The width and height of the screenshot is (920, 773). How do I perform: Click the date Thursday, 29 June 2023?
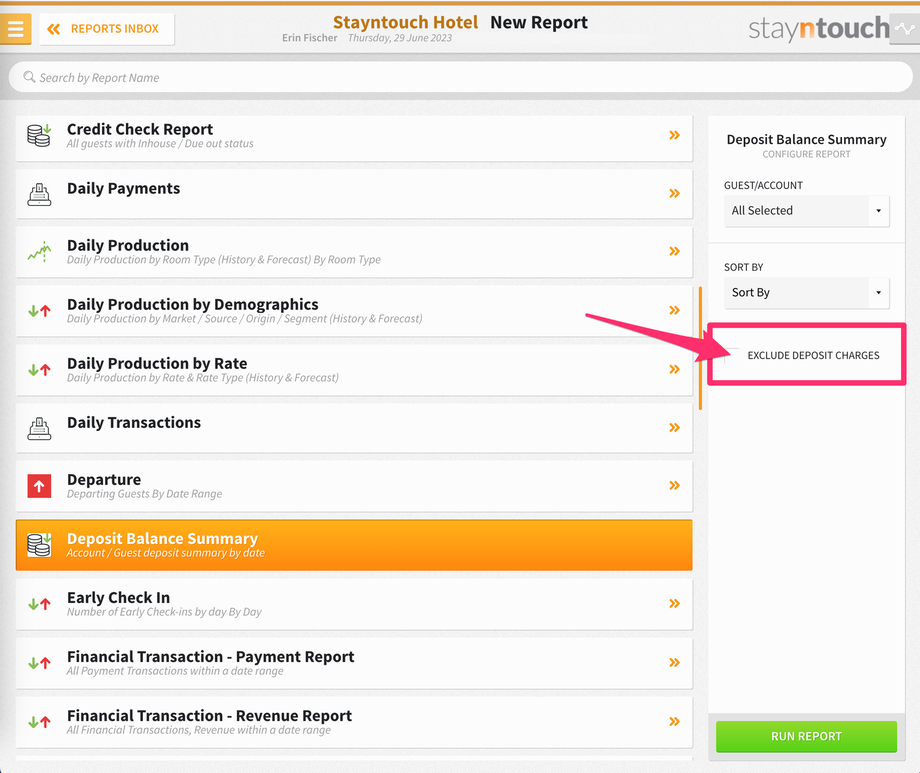400,38
